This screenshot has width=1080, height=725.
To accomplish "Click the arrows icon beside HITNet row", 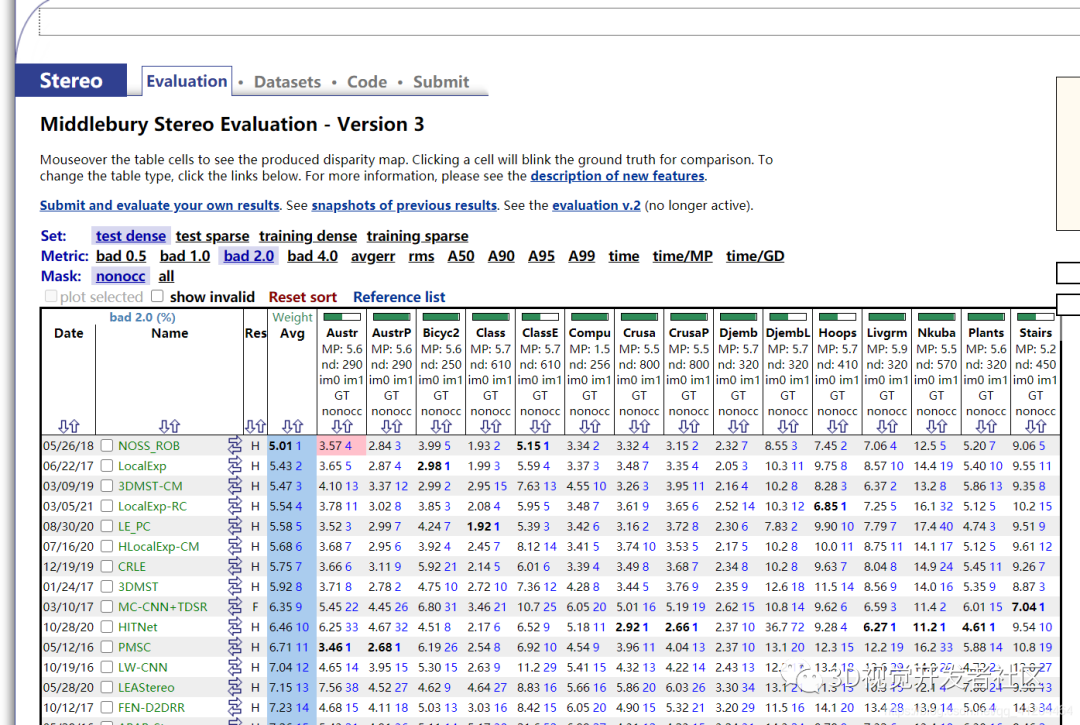I will click(x=236, y=627).
